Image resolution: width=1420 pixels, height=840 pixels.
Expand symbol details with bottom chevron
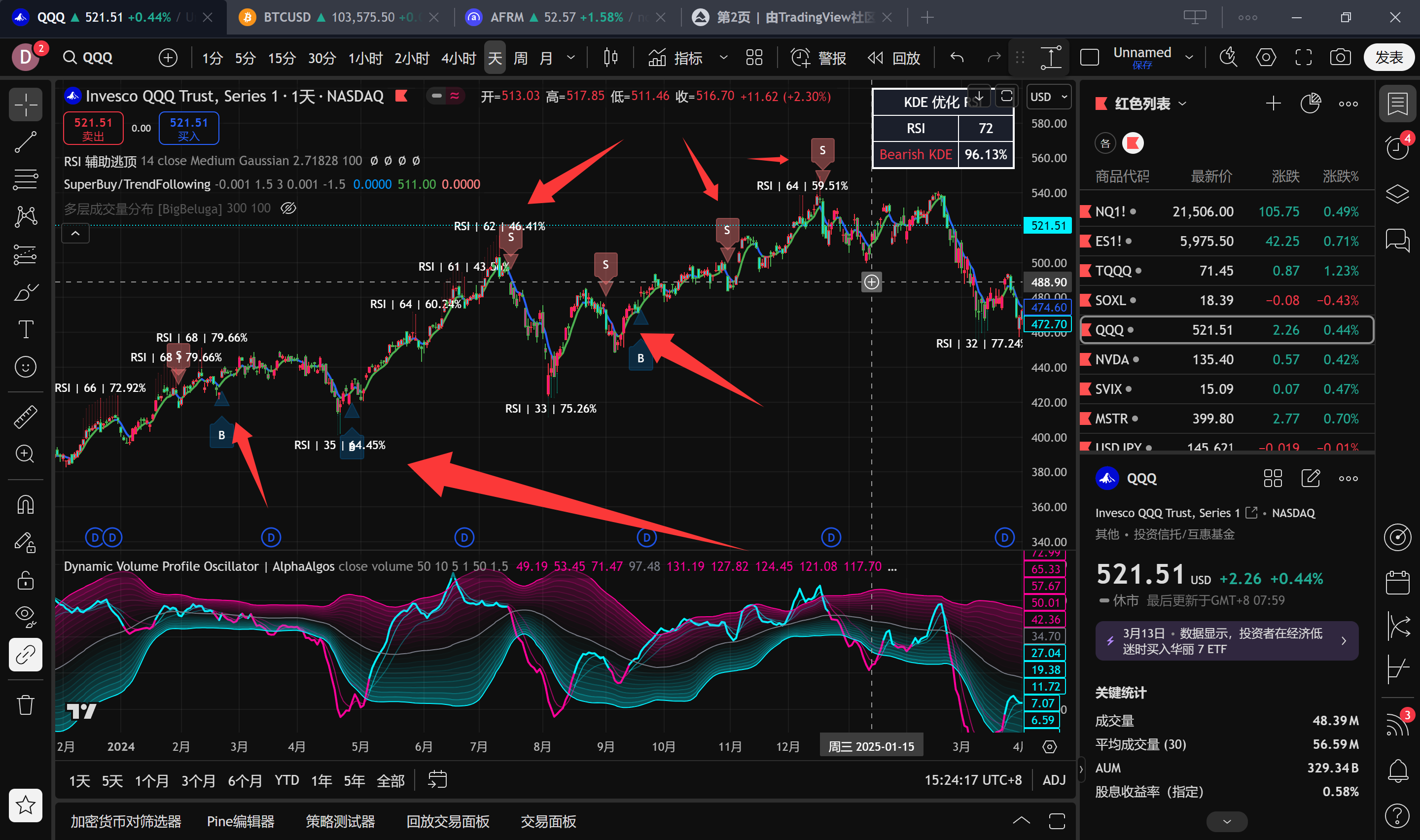coord(1226,821)
